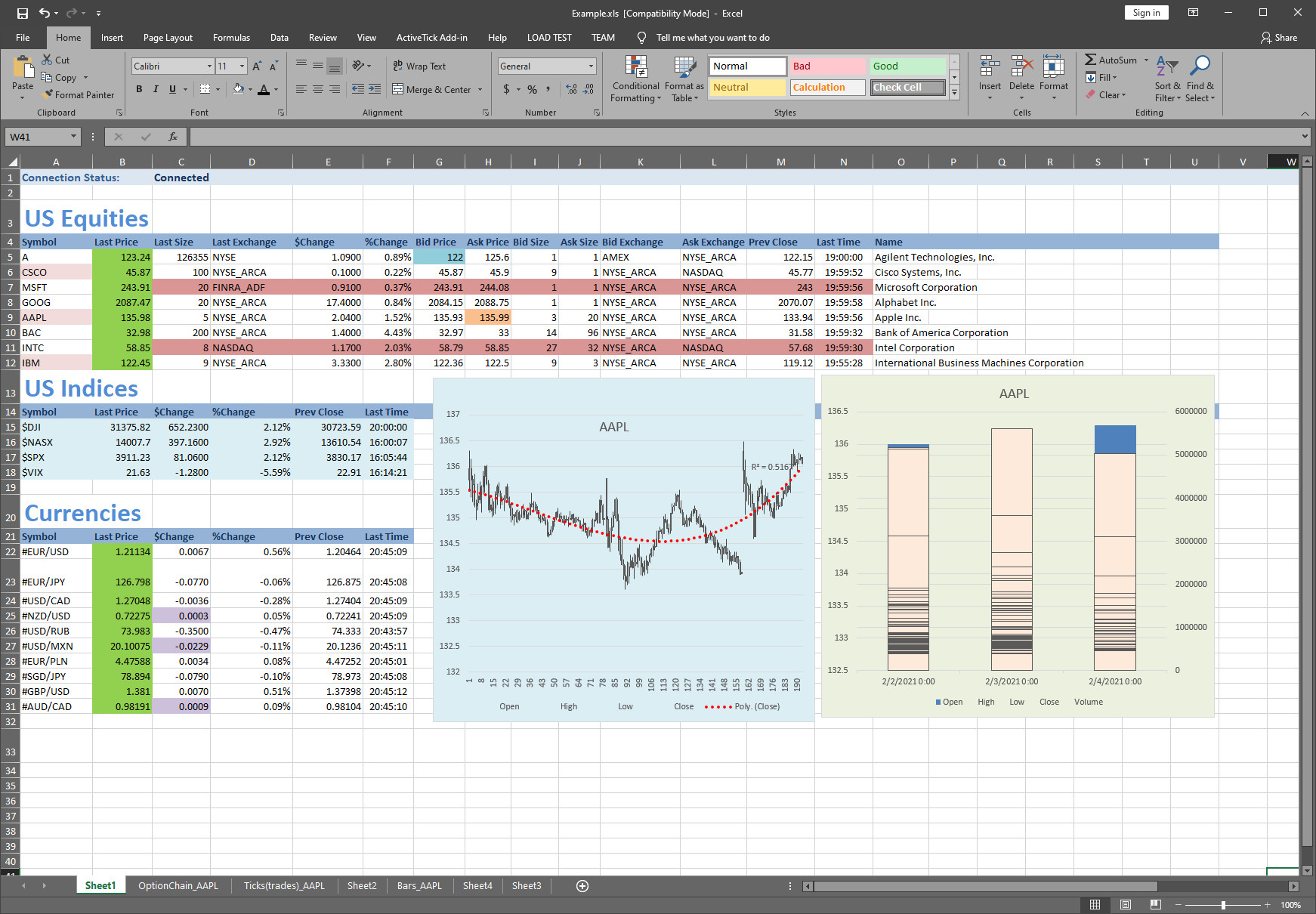Image resolution: width=1316 pixels, height=914 pixels.
Task: Open the Insert ribbon tab
Action: 112,38
